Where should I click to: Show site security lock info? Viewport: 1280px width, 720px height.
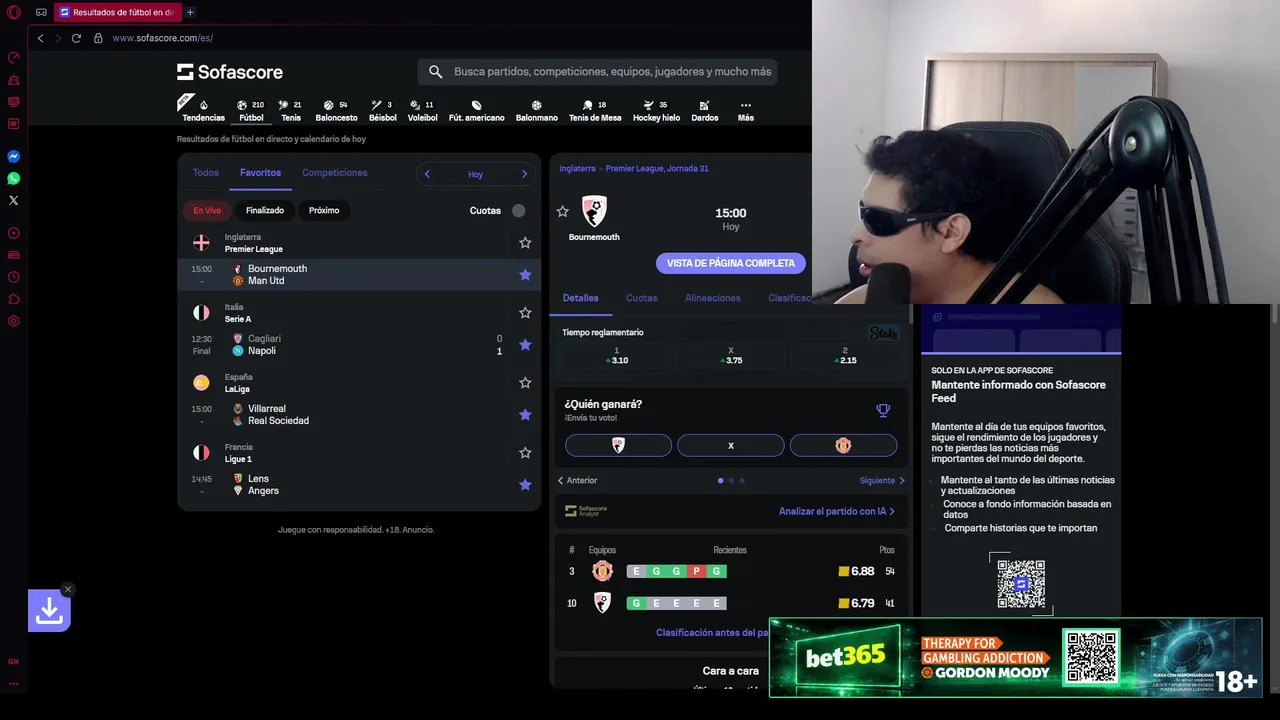click(x=98, y=38)
